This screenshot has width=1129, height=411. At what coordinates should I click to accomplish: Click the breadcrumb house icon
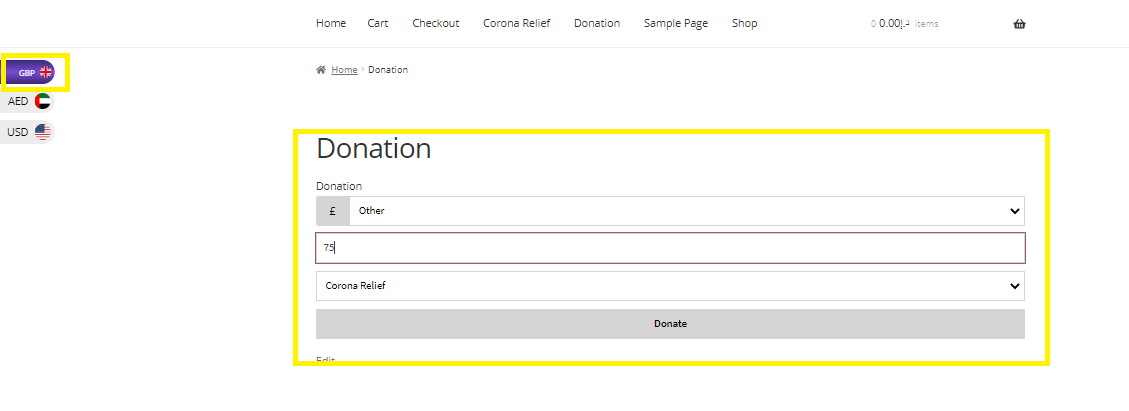(x=321, y=70)
